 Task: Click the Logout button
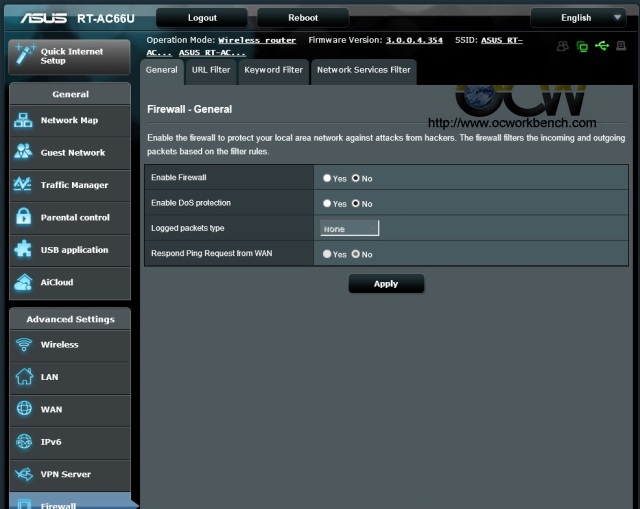(x=202, y=18)
